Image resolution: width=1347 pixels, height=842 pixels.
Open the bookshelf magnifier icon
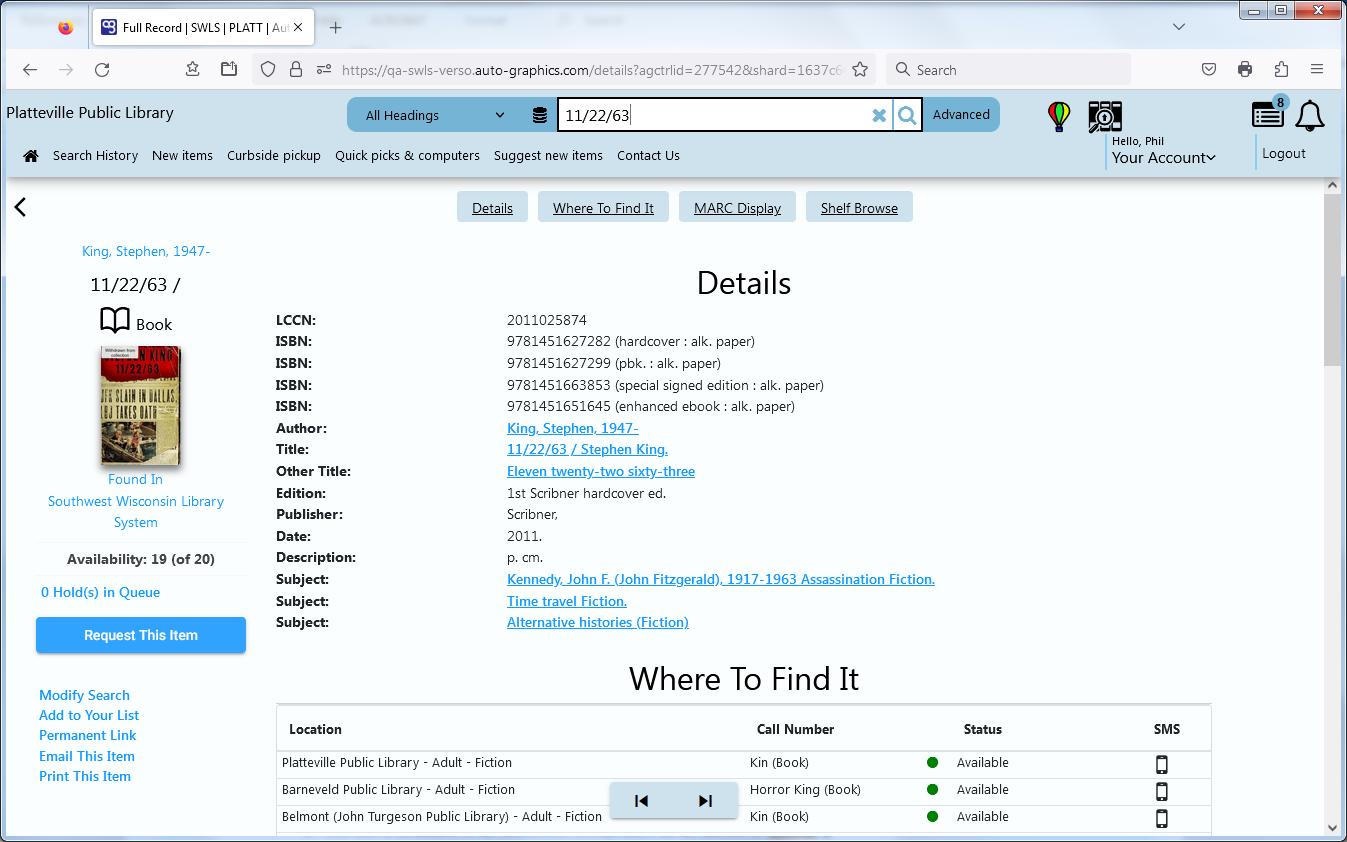1105,116
